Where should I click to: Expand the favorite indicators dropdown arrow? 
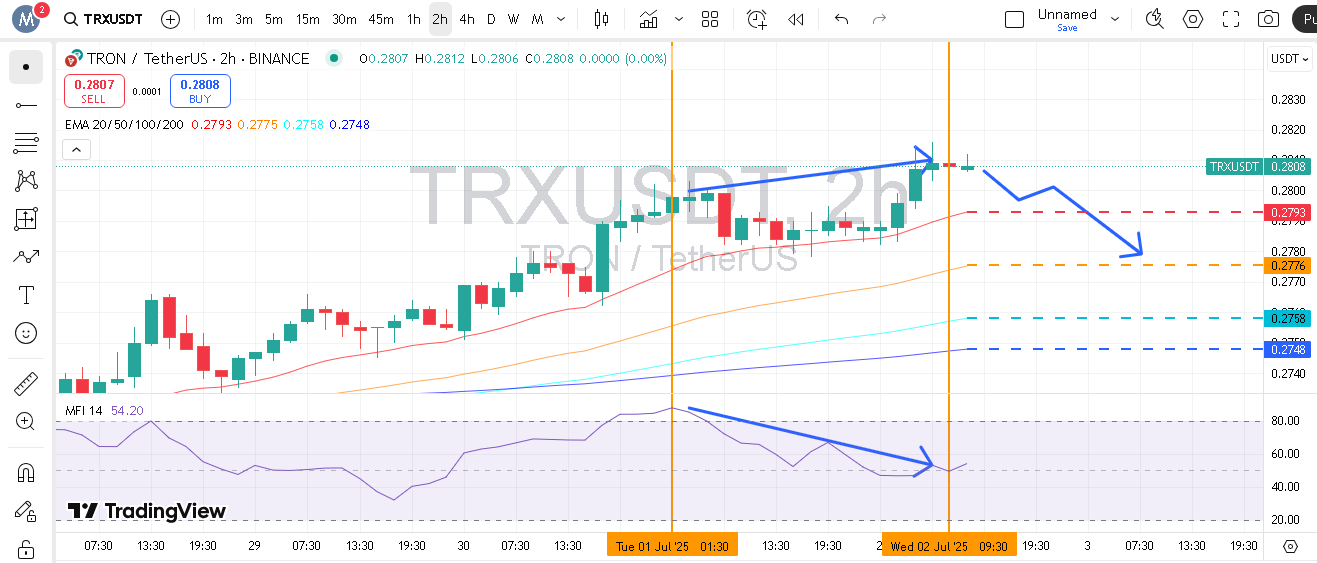[x=680, y=19]
